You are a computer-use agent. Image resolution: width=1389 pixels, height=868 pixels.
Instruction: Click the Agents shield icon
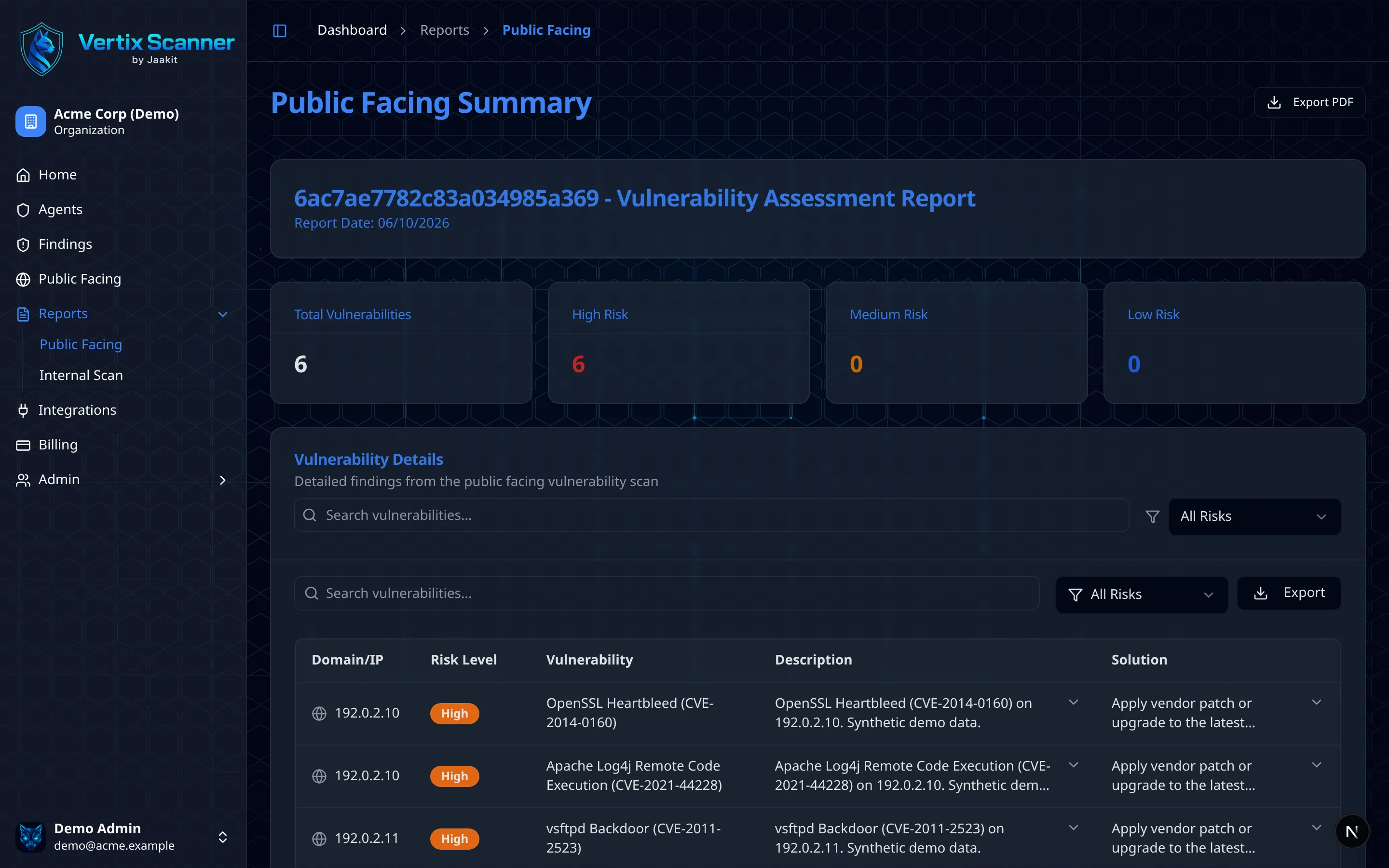click(23, 210)
